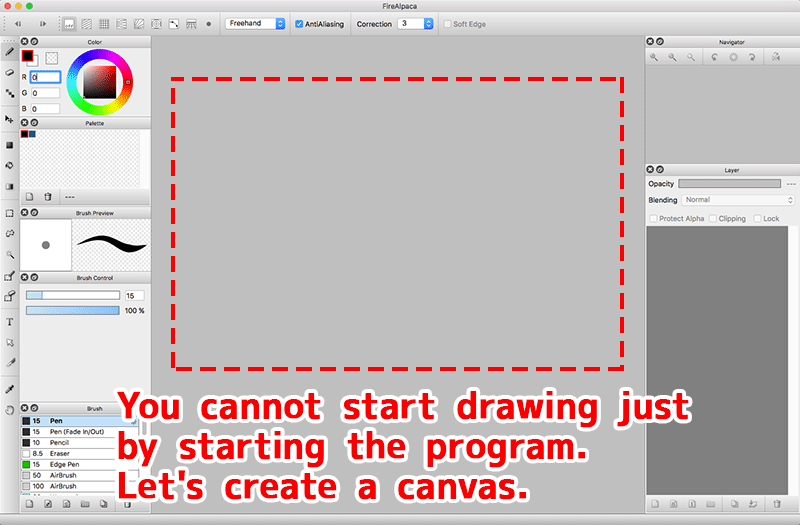
Task: Adjust the brush size slider
Action: 73,295
